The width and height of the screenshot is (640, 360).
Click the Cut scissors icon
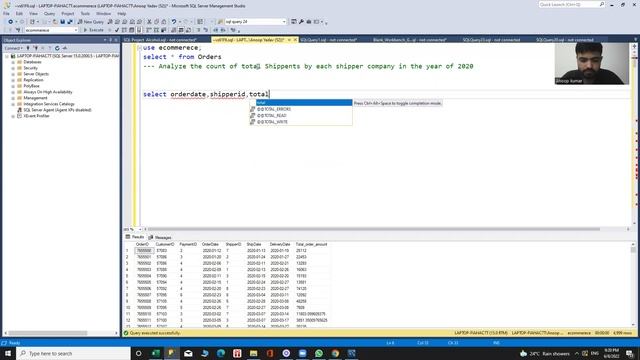(149, 22)
